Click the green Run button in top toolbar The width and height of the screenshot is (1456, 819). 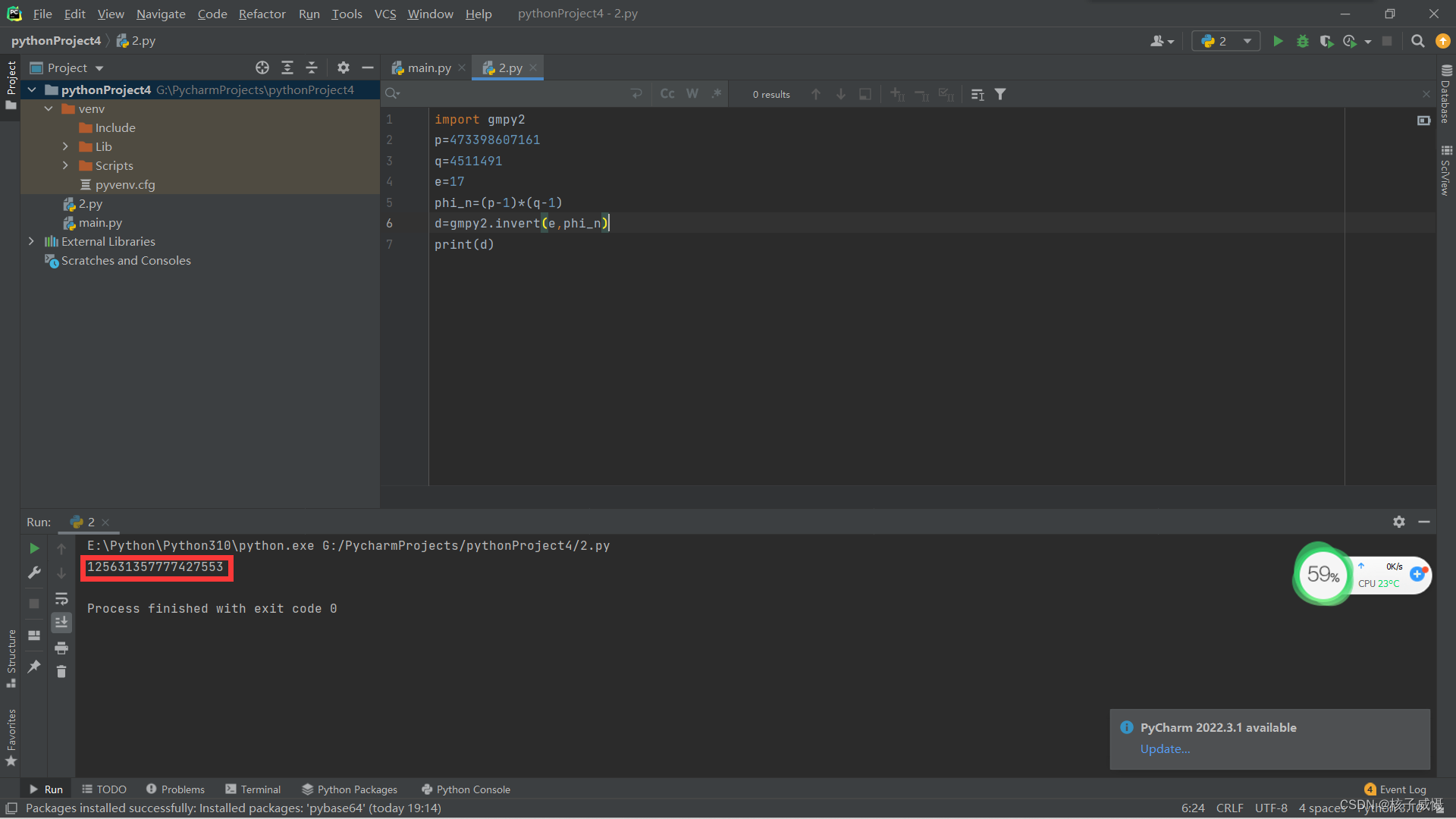coord(1278,41)
